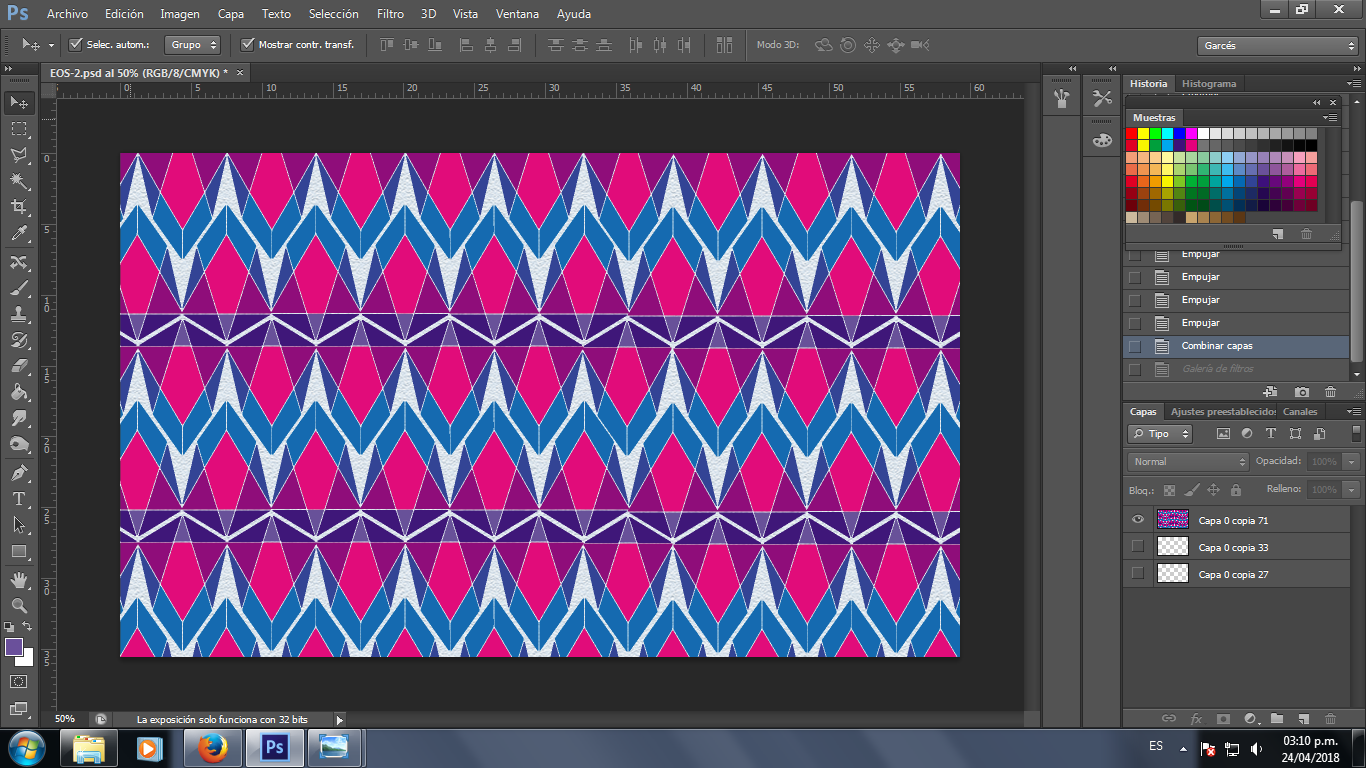Lock all padlock in Bloq. row

(x=1236, y=490)
